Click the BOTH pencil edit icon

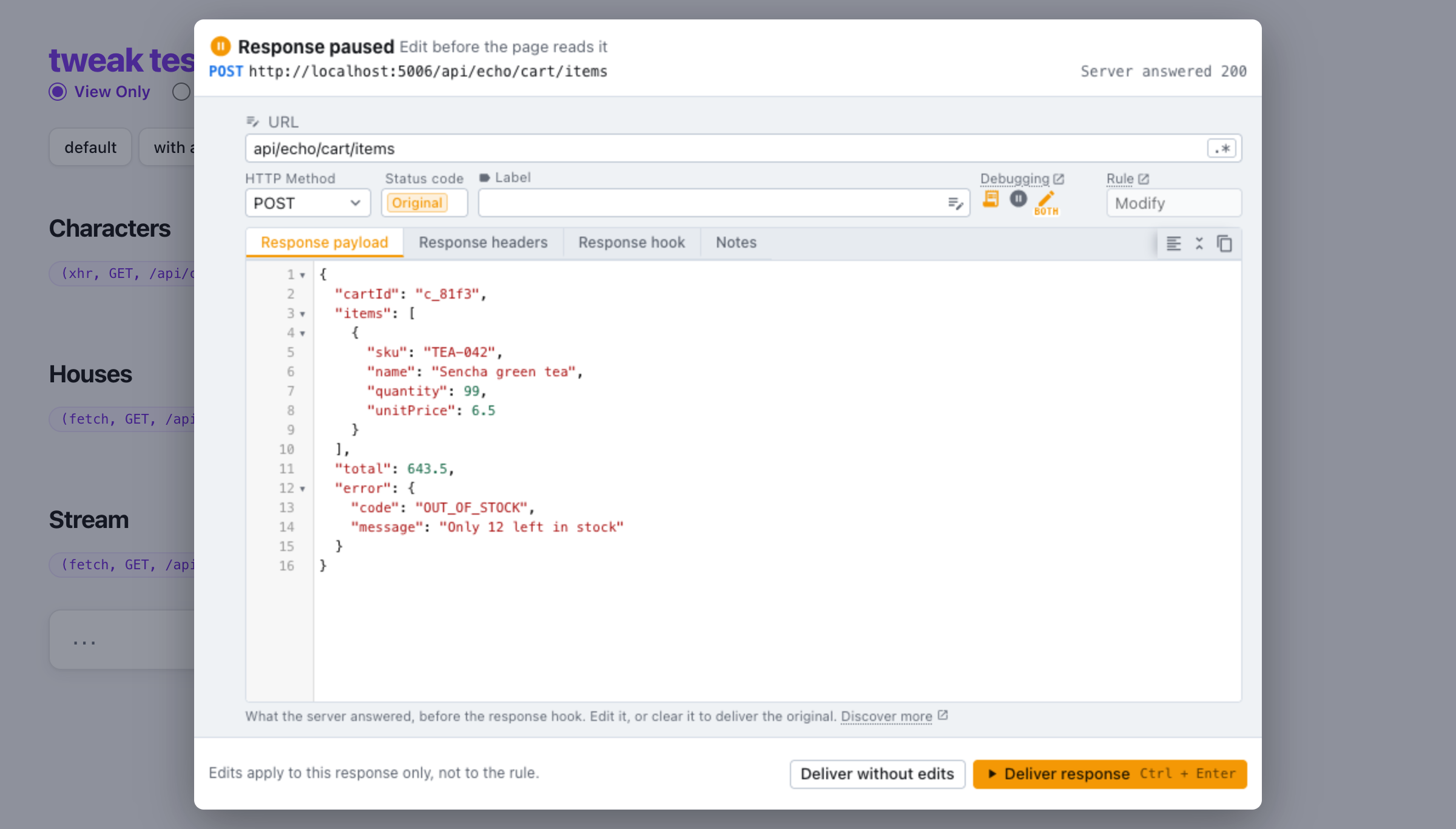pyautogui.click(x=1046, y=203)
